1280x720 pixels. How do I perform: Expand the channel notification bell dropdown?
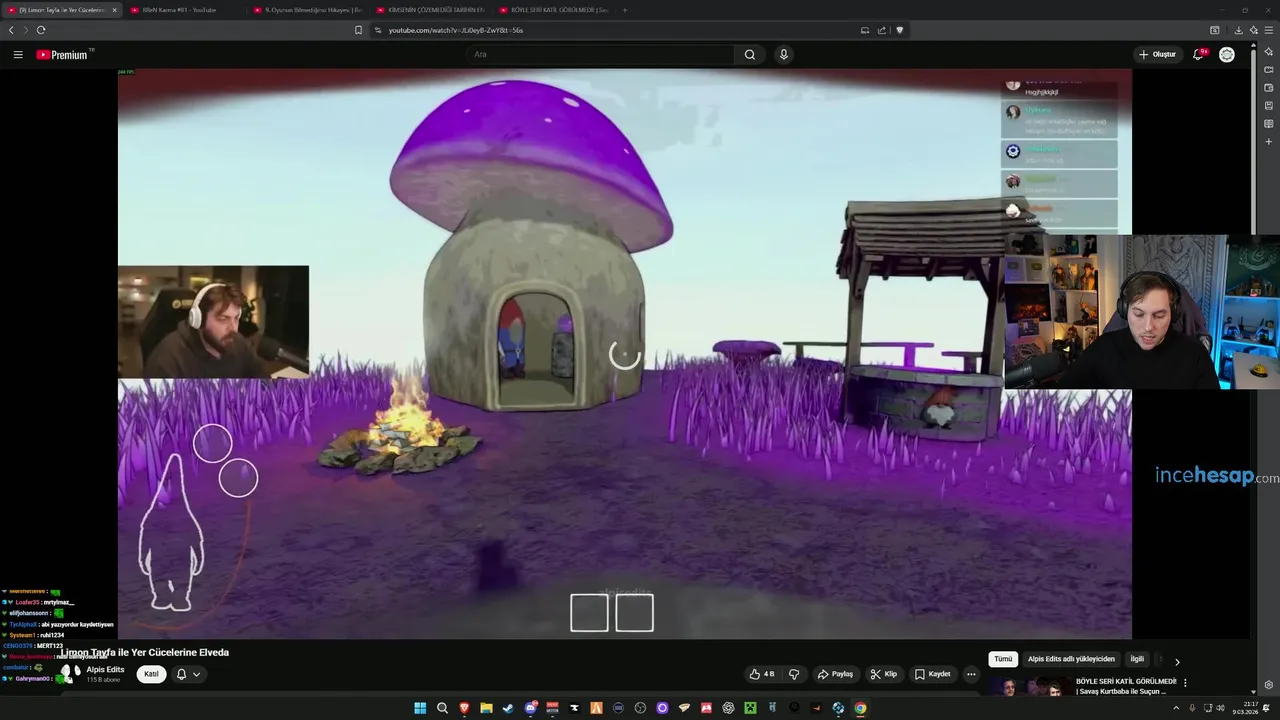pyautogui.click(x=188, y=674)
